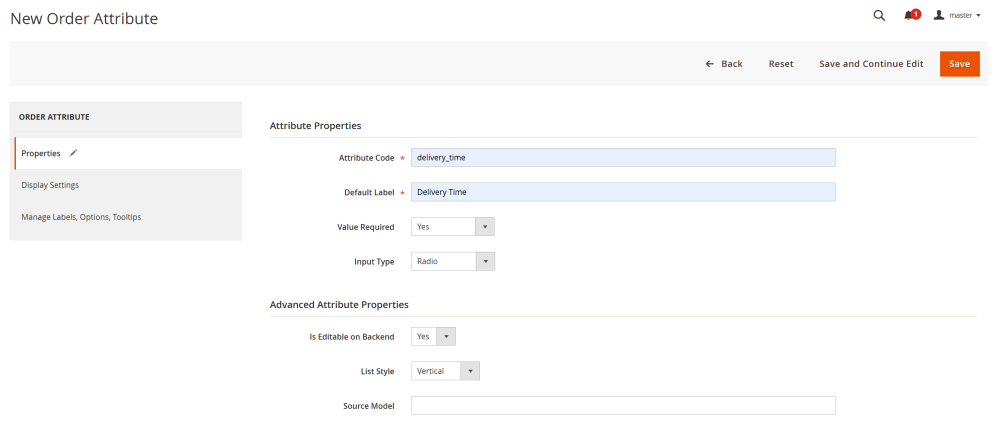Click the Attribute Properties heading
The height and width of the screenshot is (439, 1000).
(316, 126)
